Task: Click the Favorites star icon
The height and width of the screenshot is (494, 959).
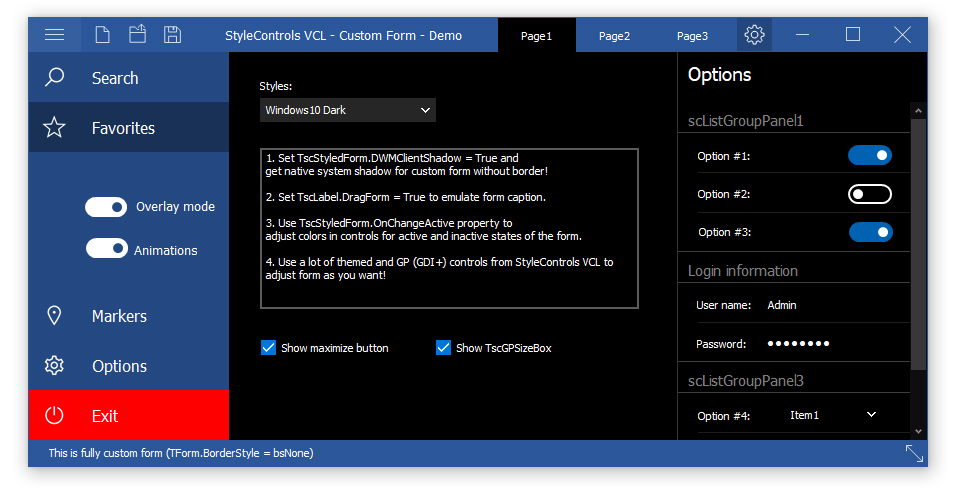Action: pos(54,128)
